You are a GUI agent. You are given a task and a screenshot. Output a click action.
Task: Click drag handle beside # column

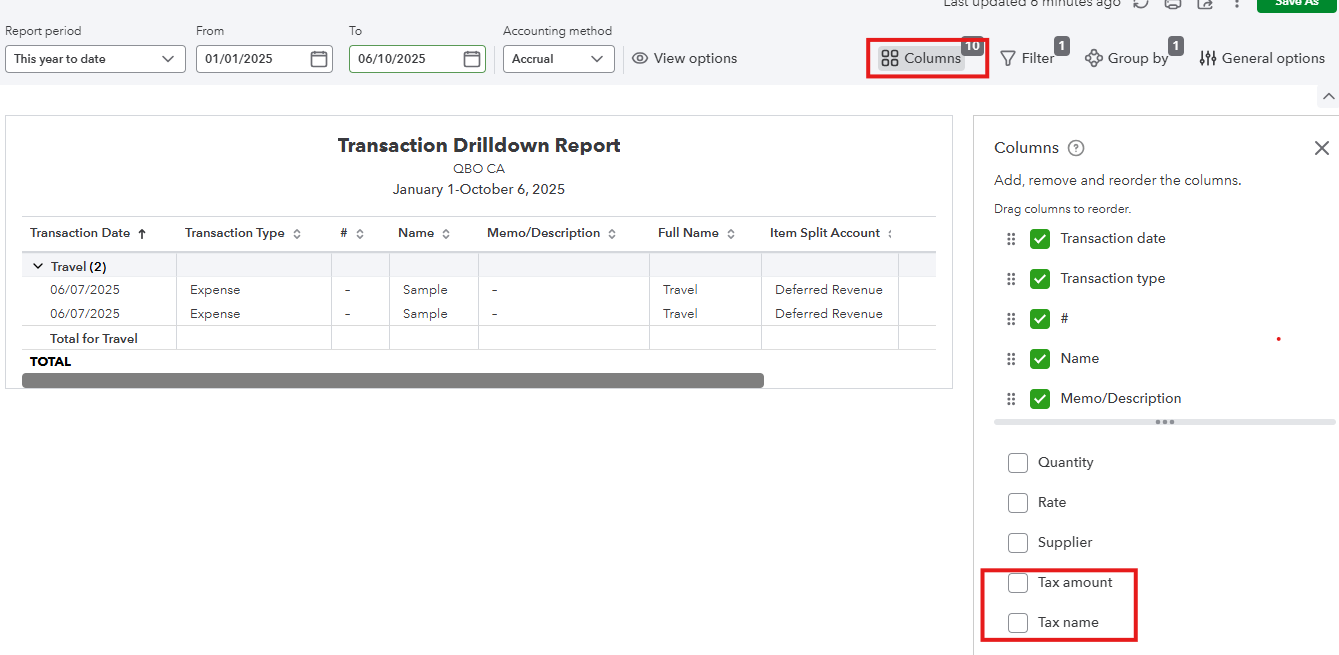tap(1011, 319)
